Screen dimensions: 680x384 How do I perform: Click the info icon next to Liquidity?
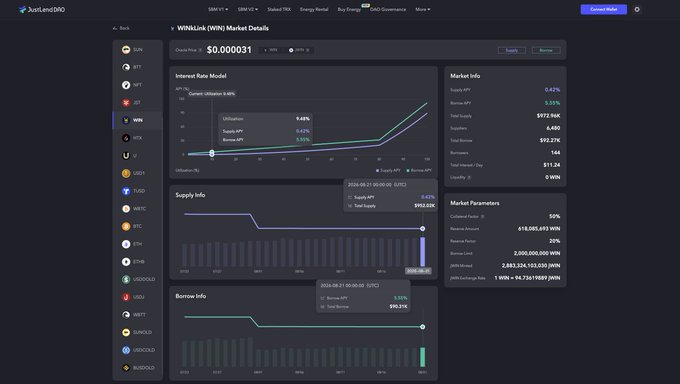pyautogui.click(x=469, y=177)
